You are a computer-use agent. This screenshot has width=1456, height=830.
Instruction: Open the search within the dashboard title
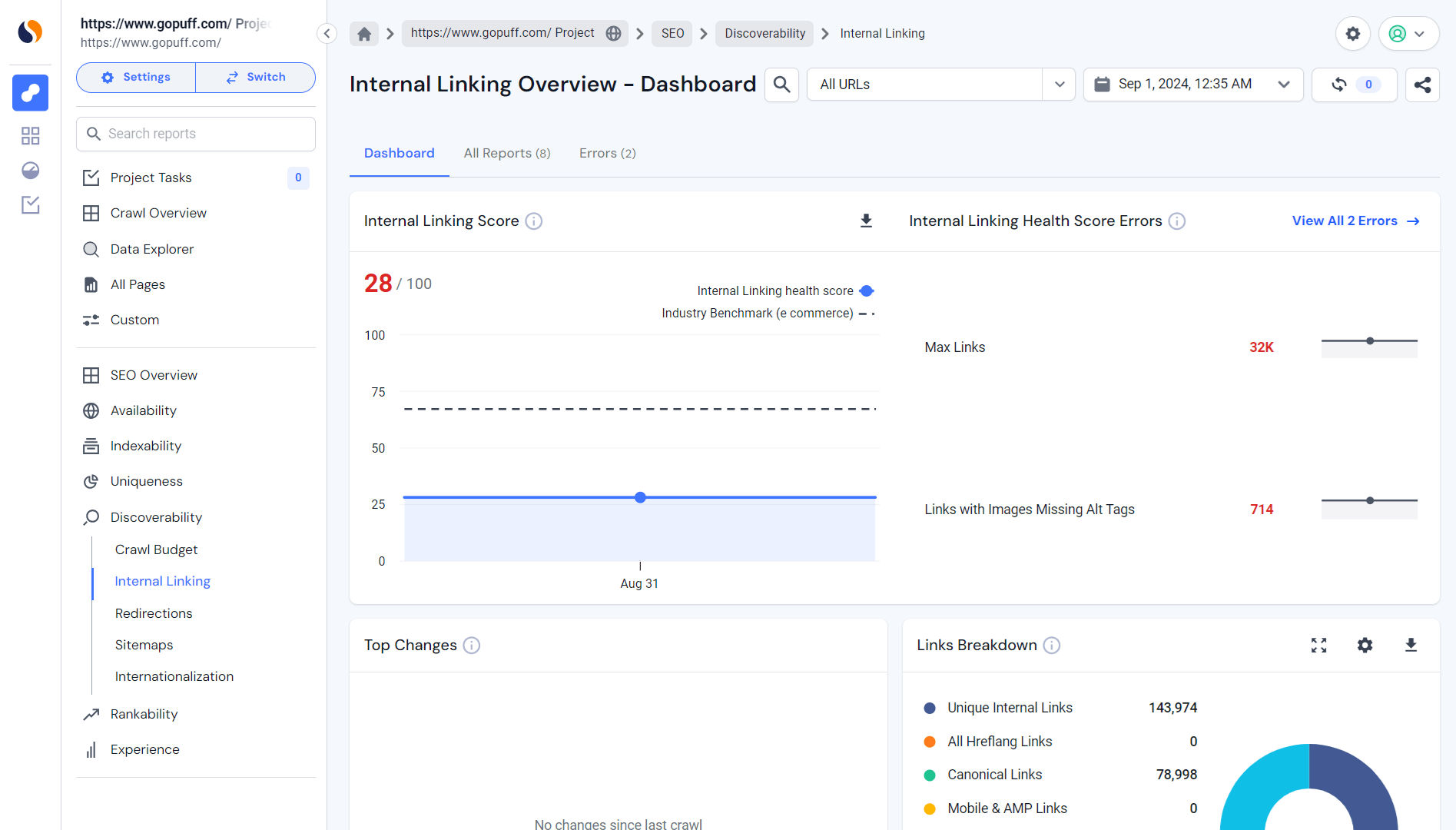(781, 85)
